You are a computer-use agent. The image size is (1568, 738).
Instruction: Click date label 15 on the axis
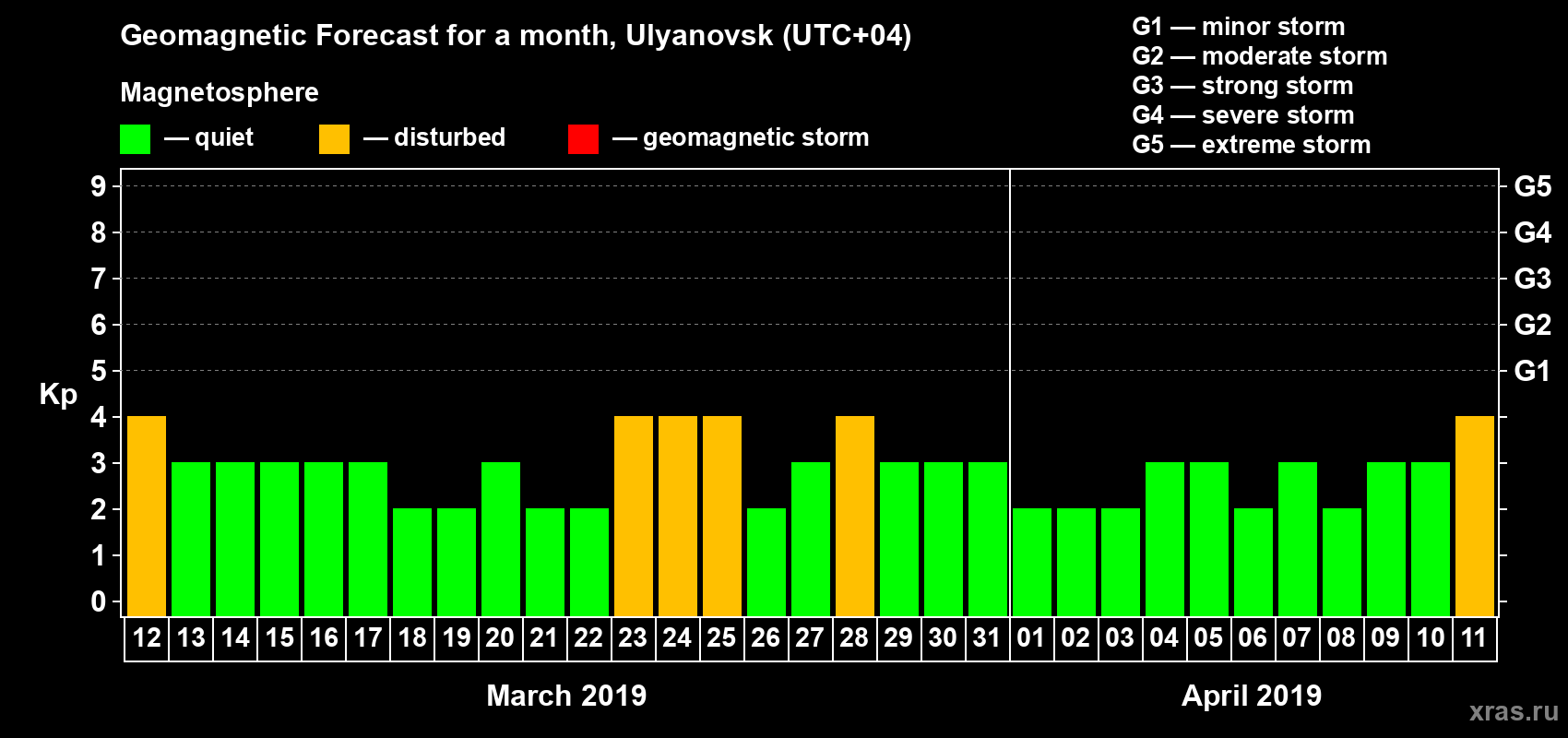[279, 638]
